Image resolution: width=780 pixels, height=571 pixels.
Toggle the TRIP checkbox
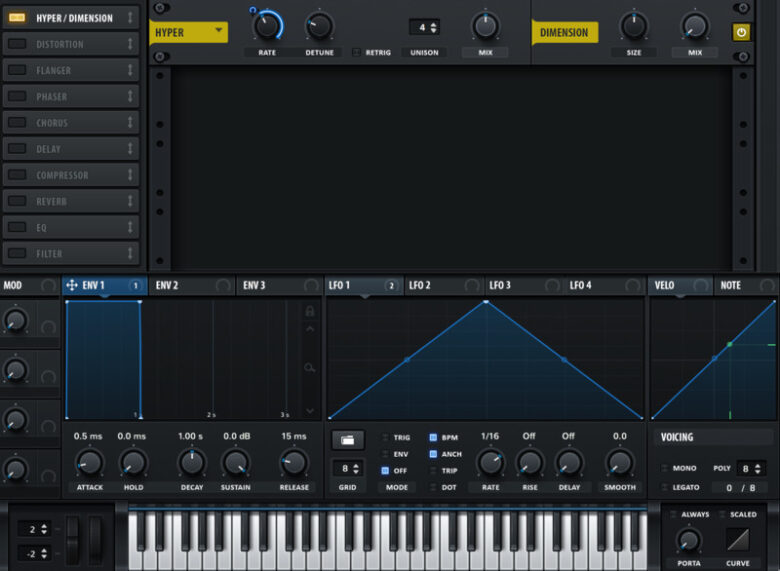[x=433, y=470]
